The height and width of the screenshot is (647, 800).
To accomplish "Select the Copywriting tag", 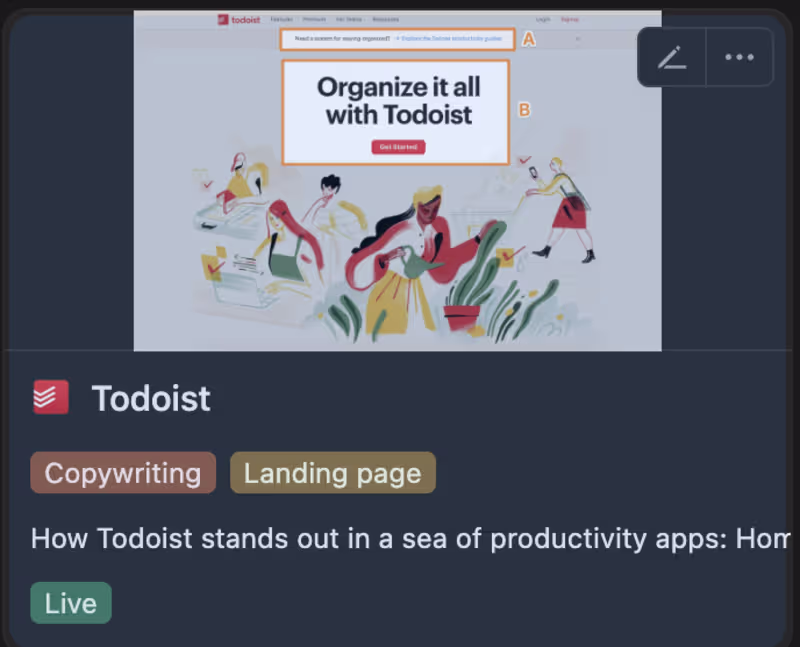I will [123, 473].
